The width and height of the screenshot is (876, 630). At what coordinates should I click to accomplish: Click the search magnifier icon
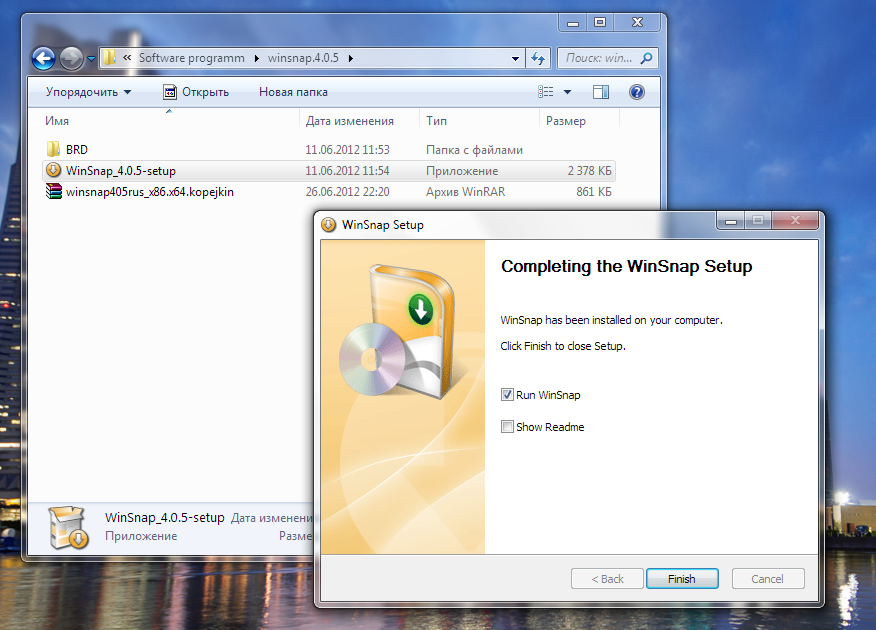pos(646,58)
